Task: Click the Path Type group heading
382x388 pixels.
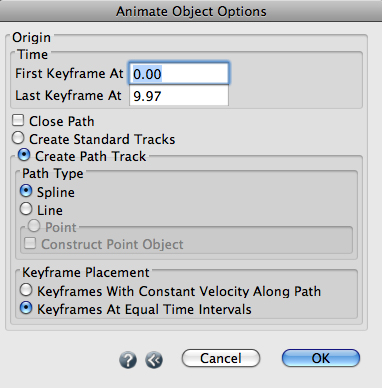Action: (53, 174)
